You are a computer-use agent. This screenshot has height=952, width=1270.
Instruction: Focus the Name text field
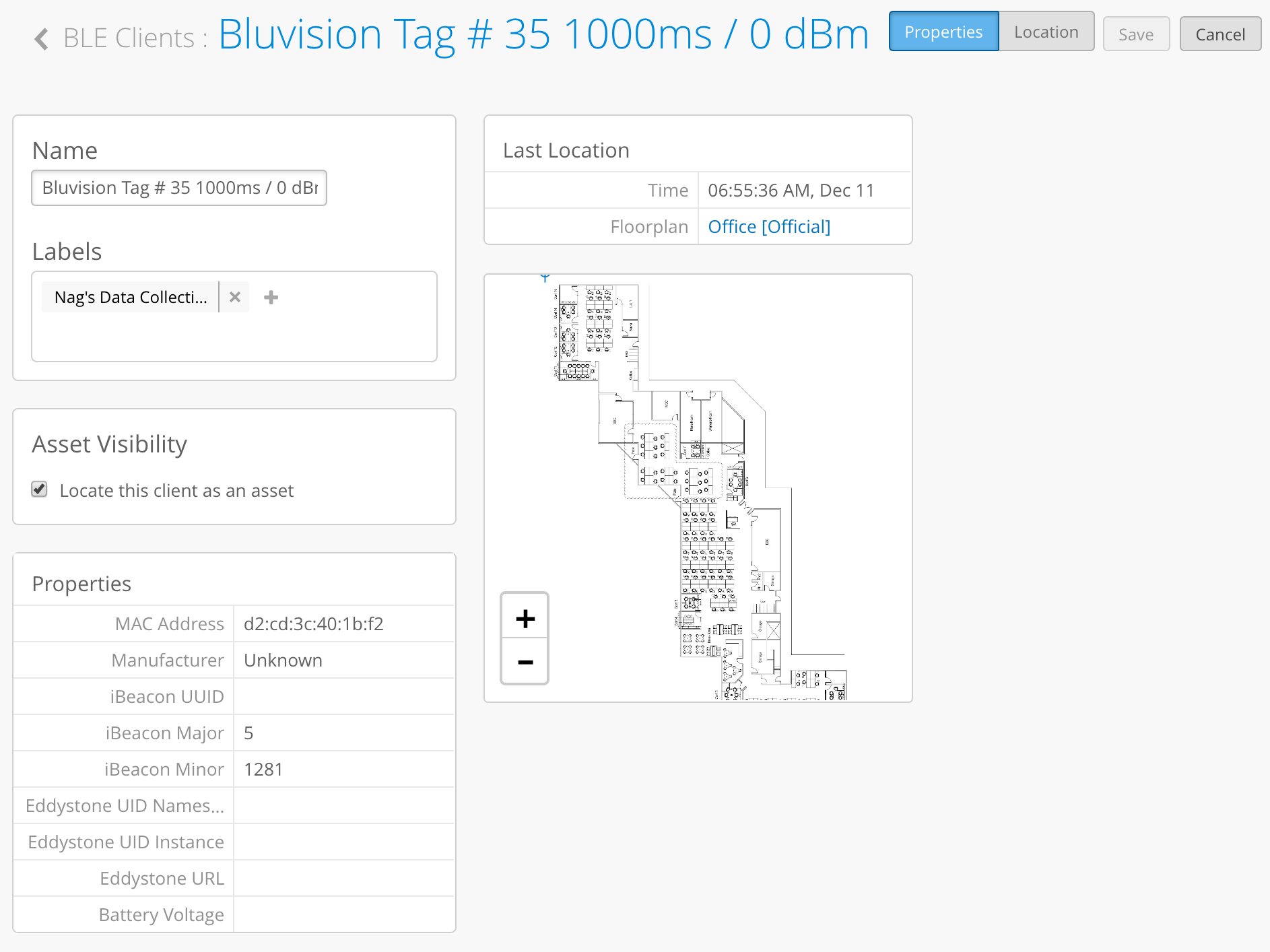[179, 188]
